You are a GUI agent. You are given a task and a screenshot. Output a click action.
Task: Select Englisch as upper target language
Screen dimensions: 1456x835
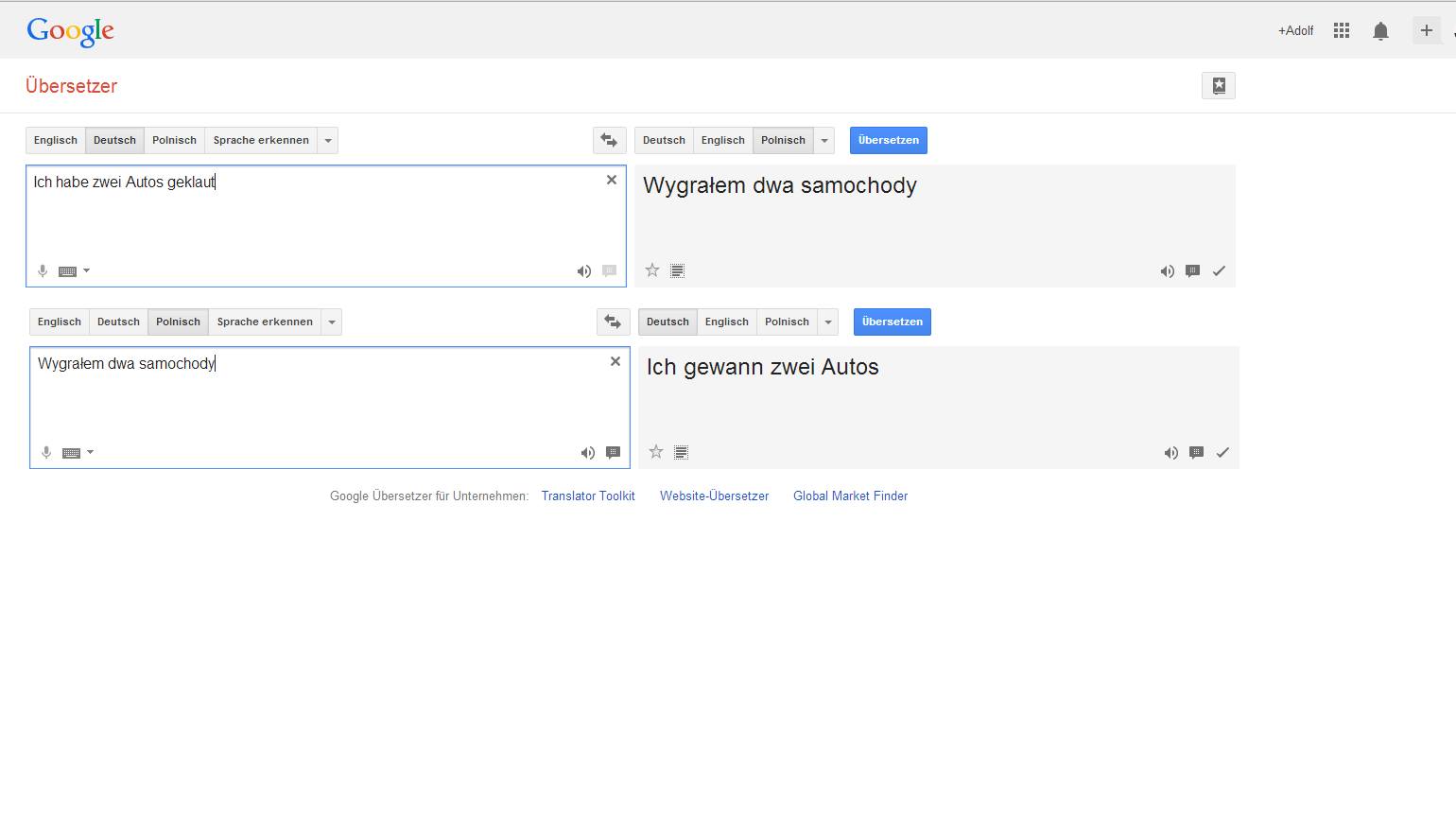pos(723,140)
